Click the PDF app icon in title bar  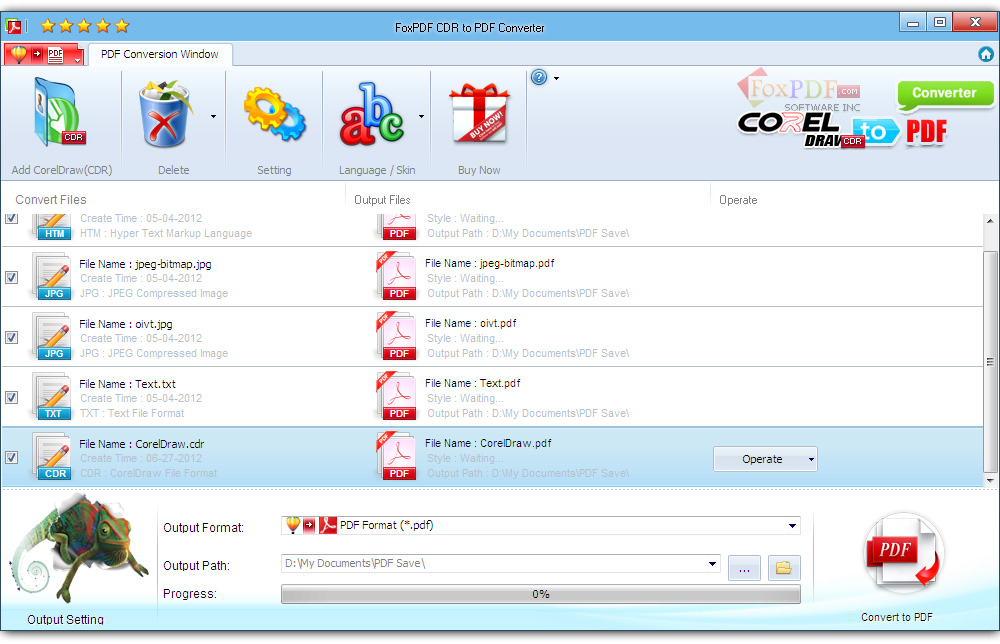(14, 26)
